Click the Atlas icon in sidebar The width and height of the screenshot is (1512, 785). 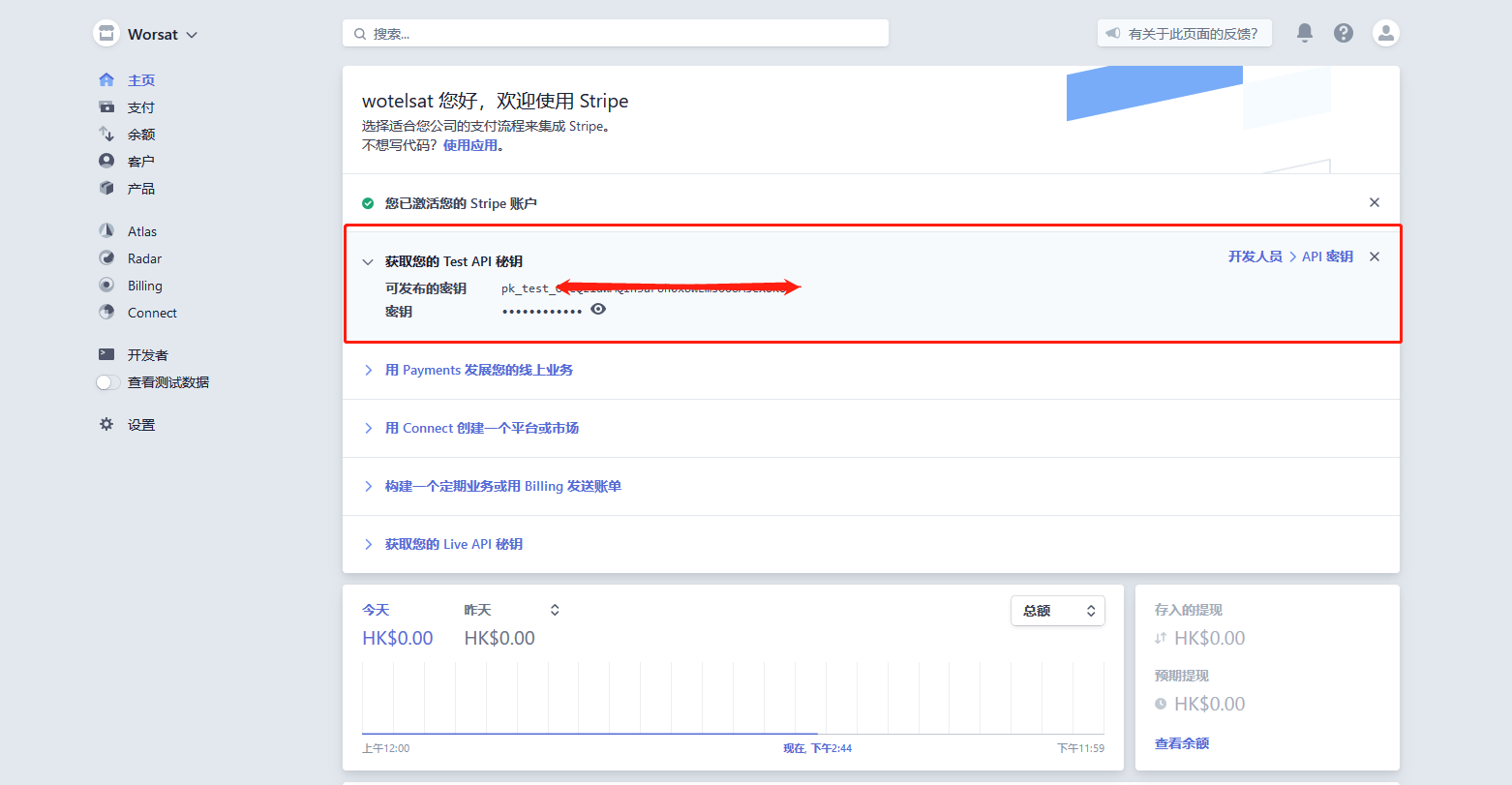(x=106, y=230)
